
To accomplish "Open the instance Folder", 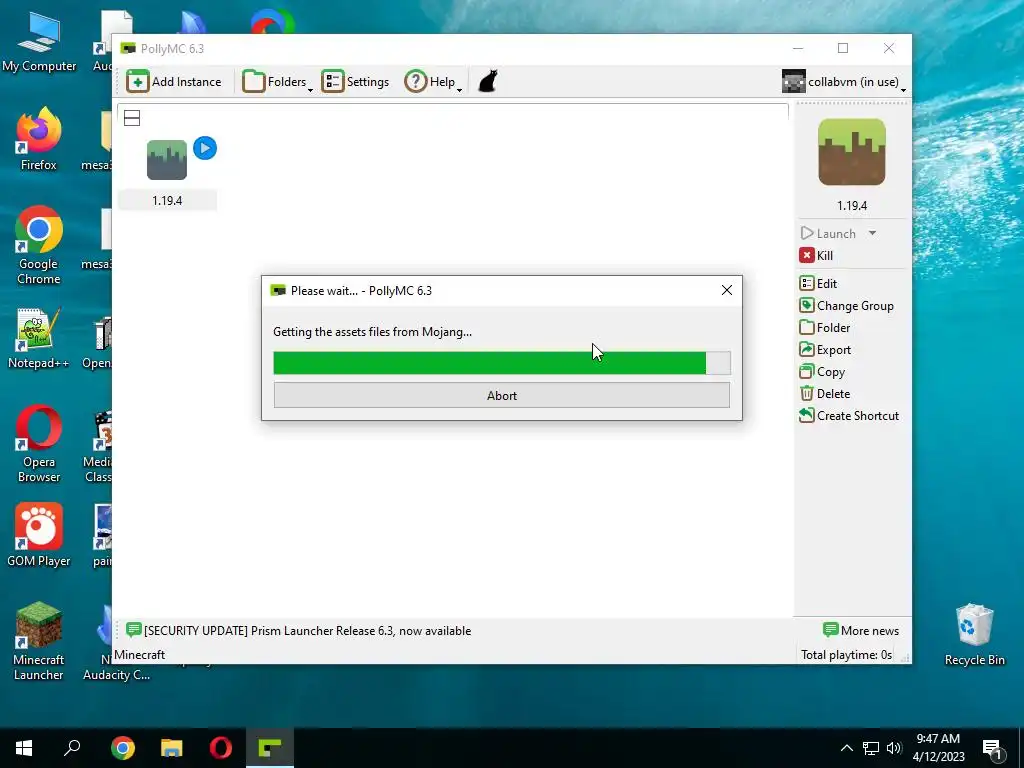I will (x=825, y=328).
